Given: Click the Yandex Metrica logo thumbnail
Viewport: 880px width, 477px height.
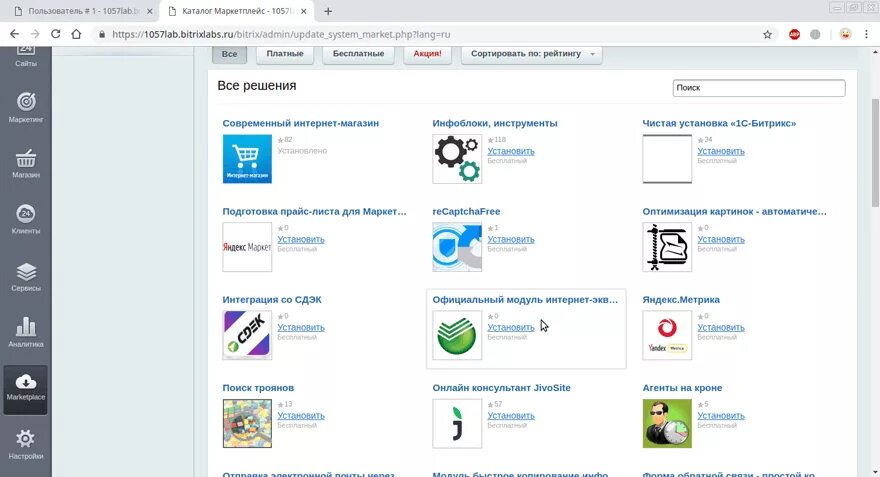Looking at the screenshot, I should click(667, 335).
